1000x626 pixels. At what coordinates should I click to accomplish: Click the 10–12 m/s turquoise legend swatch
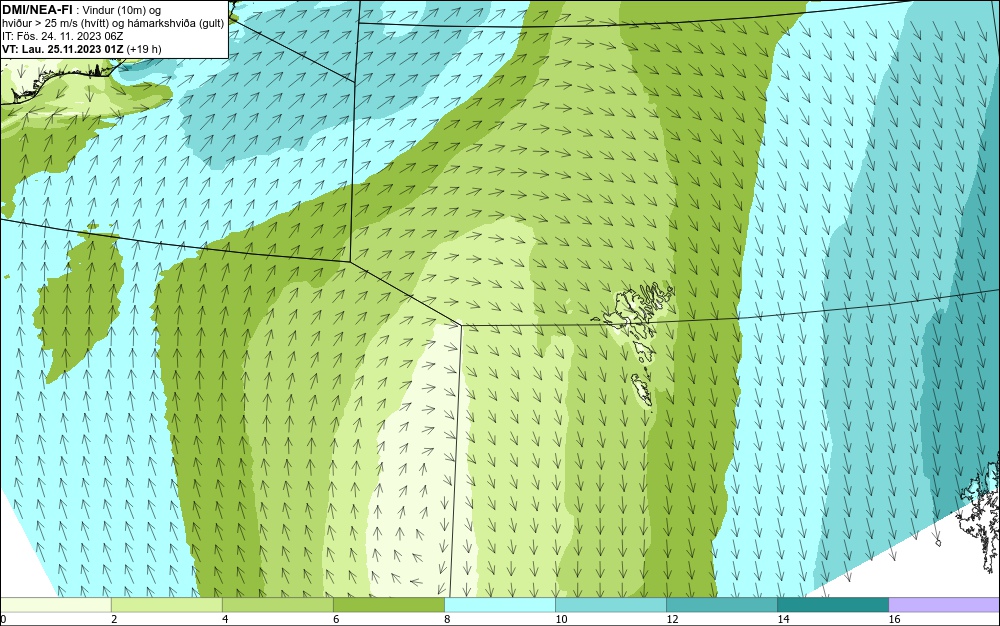point(610,604)
